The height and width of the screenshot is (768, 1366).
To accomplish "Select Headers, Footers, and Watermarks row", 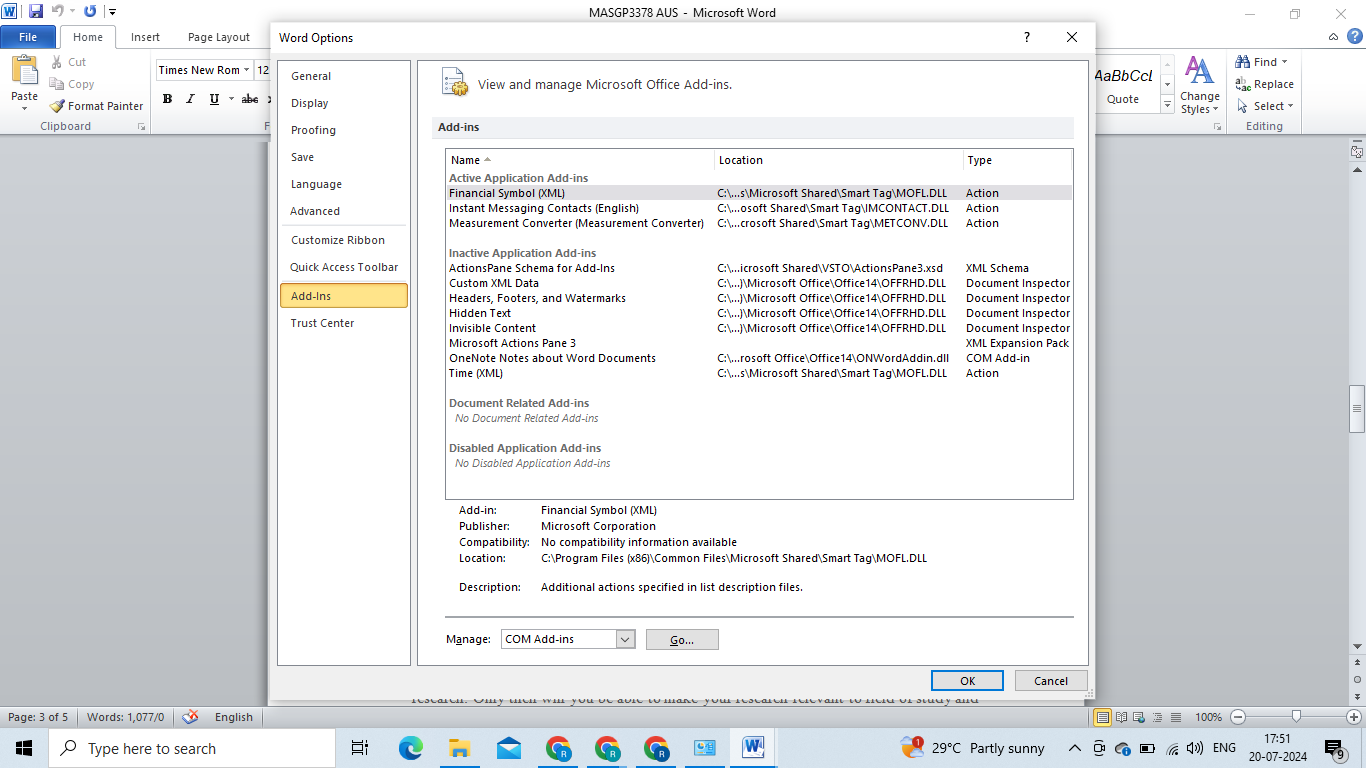I will coord(759,298).
